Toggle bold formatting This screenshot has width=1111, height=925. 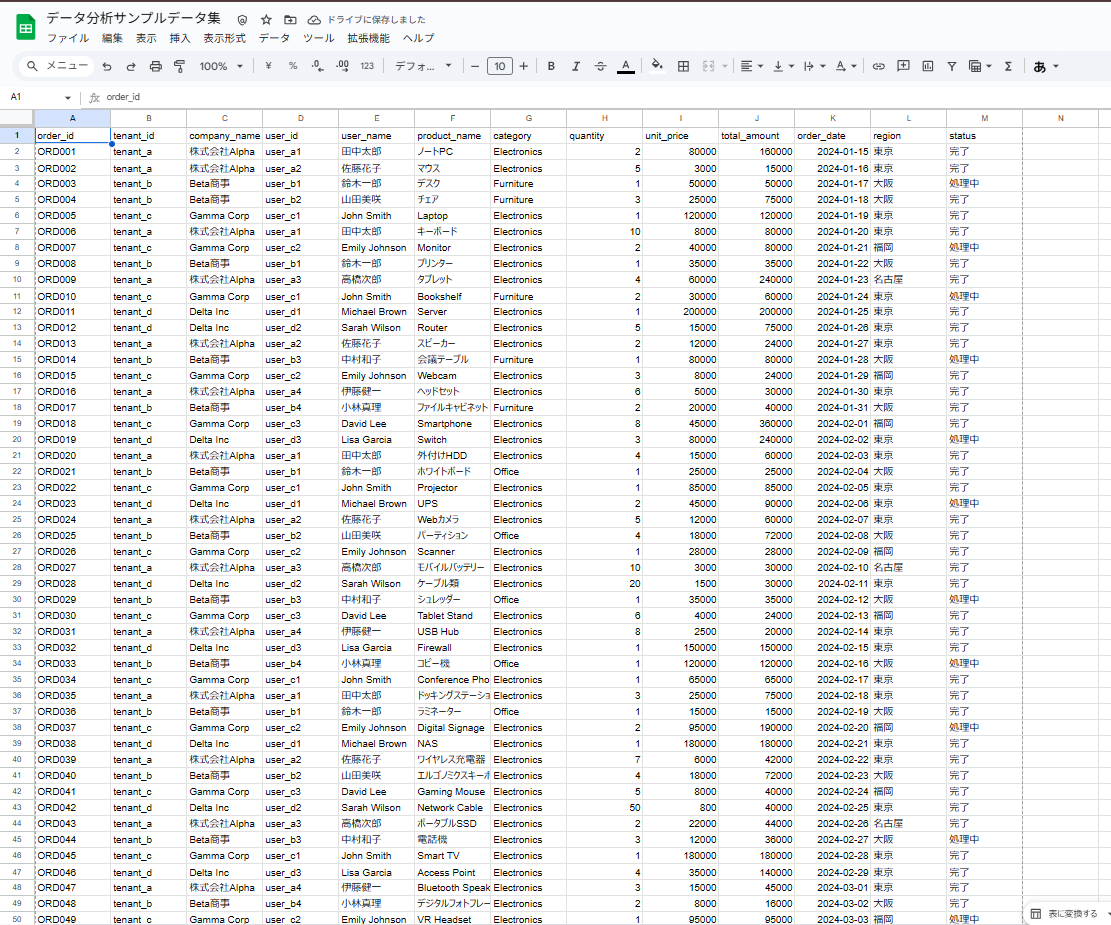(x=551, y=66)
